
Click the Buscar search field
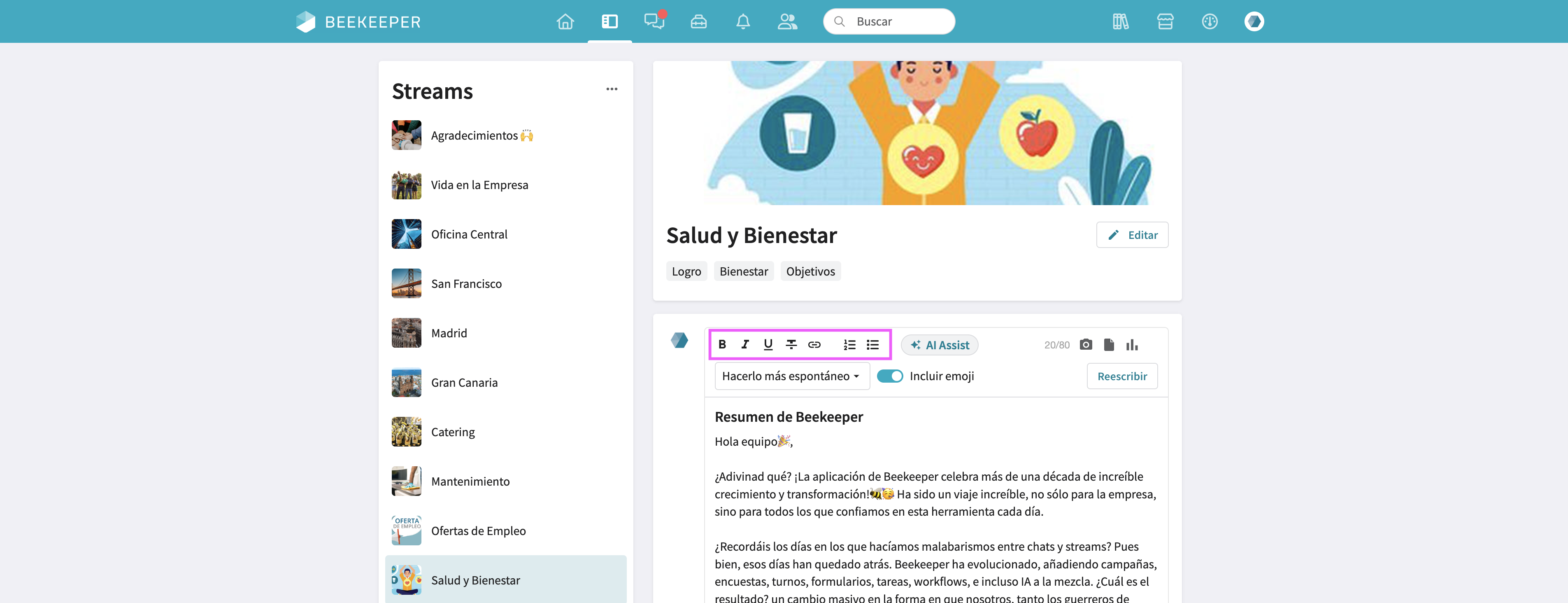[x=889, y=21]
